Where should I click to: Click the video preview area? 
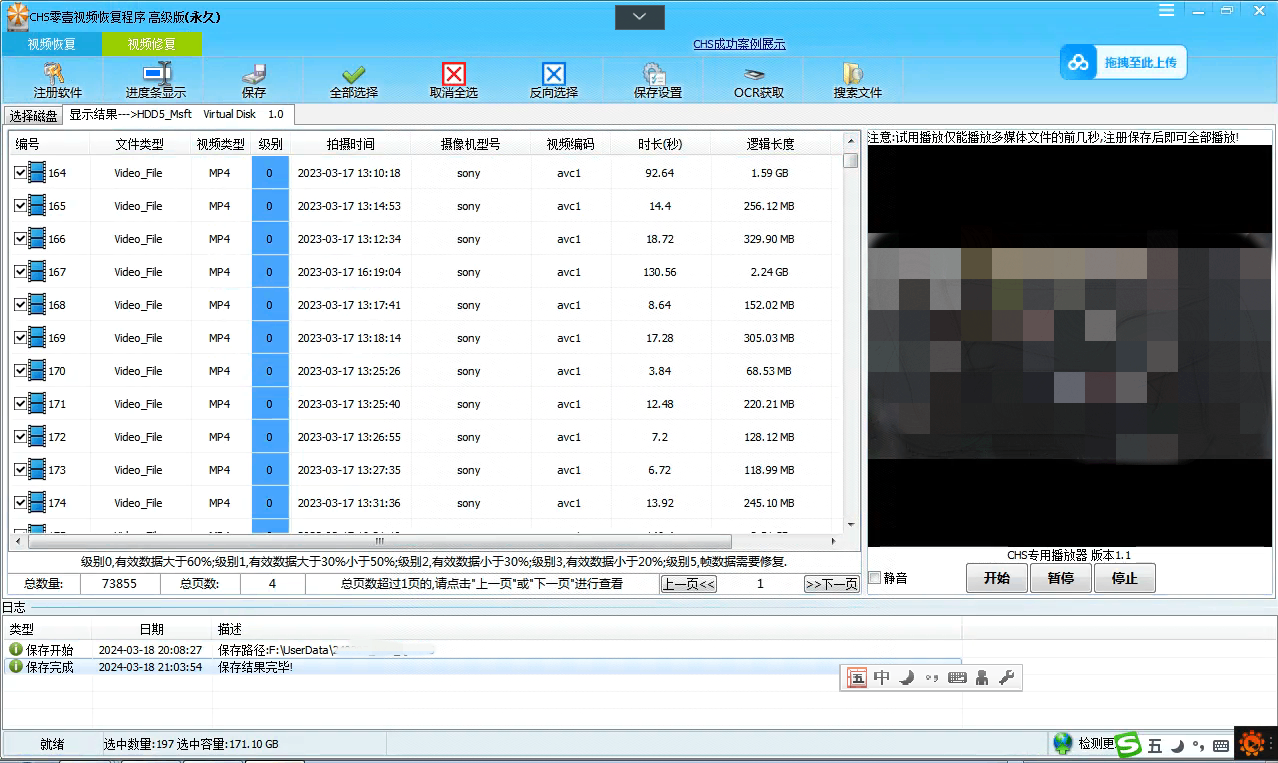(1069, 345)
